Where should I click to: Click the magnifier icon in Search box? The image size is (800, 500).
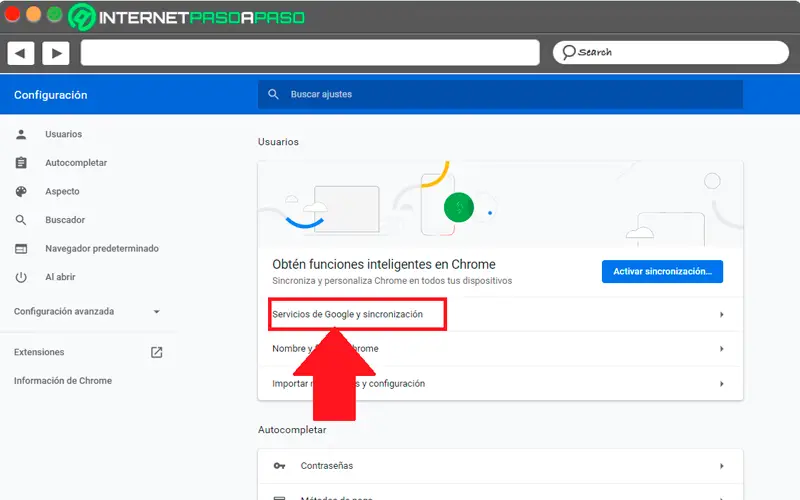(x=568, y=52)
